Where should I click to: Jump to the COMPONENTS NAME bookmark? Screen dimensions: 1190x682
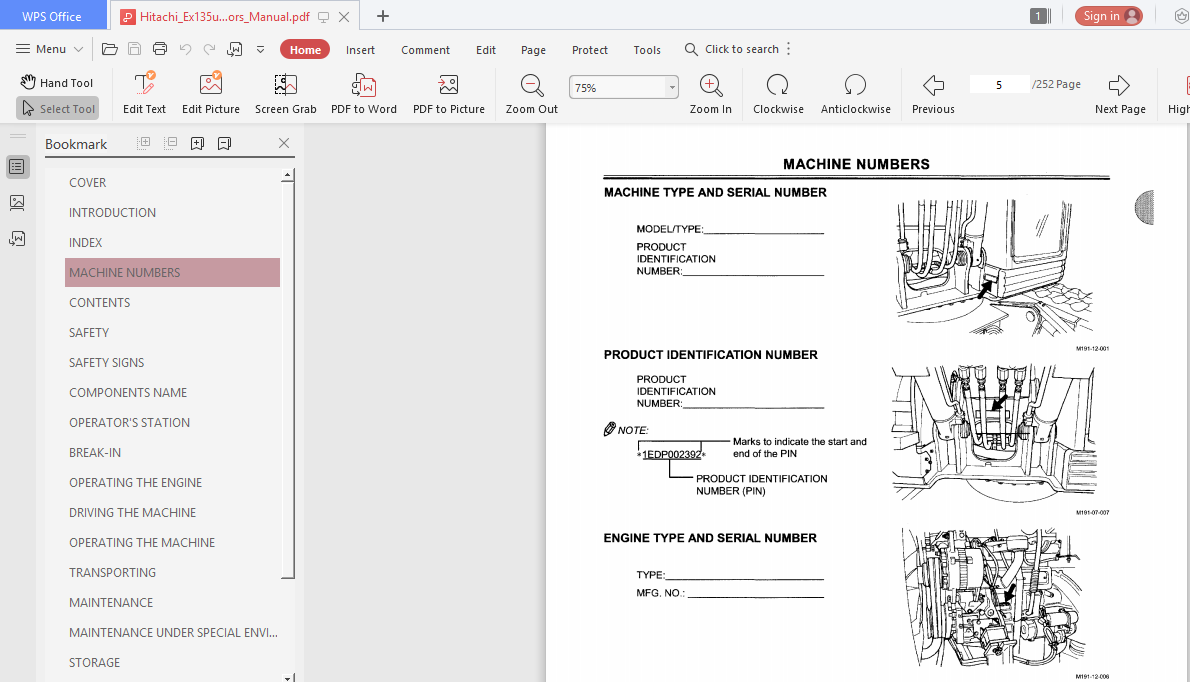click(x=128, y=393)
